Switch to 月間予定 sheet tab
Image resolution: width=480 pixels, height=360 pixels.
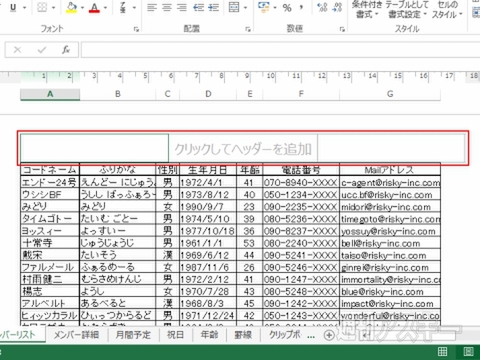[133, 334]
